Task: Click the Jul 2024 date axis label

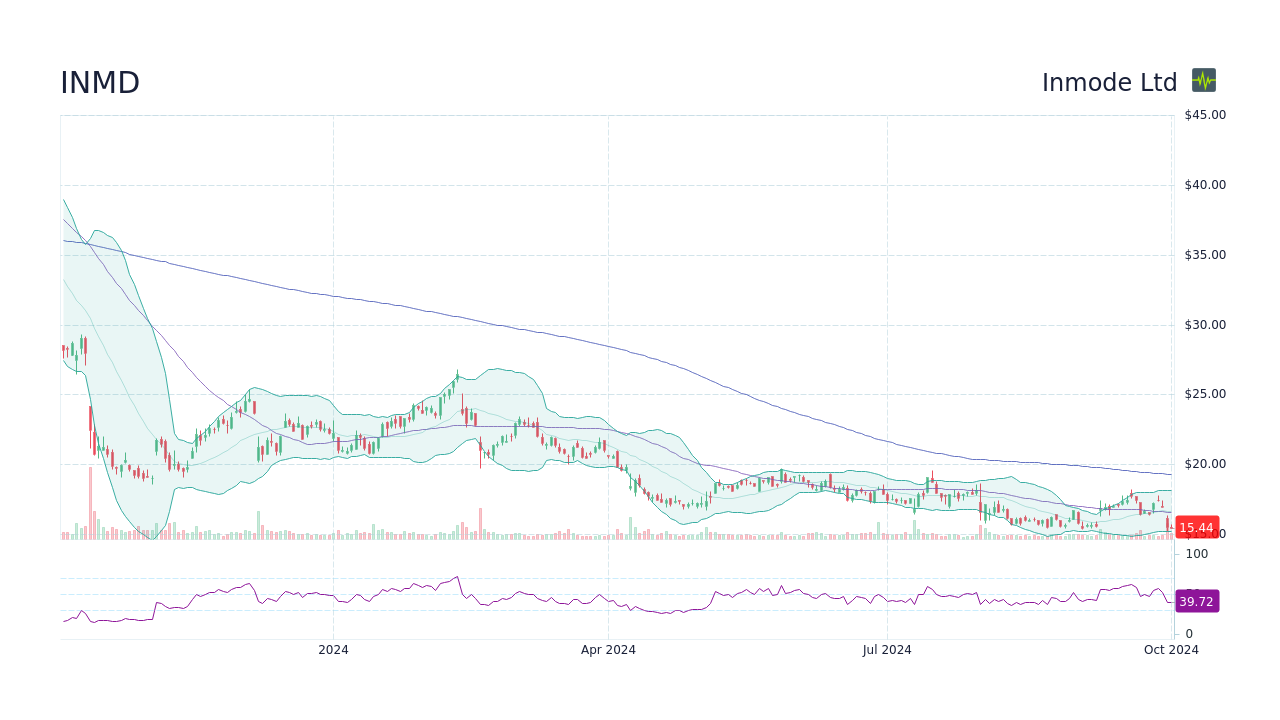Action: (x=887, y=650)
